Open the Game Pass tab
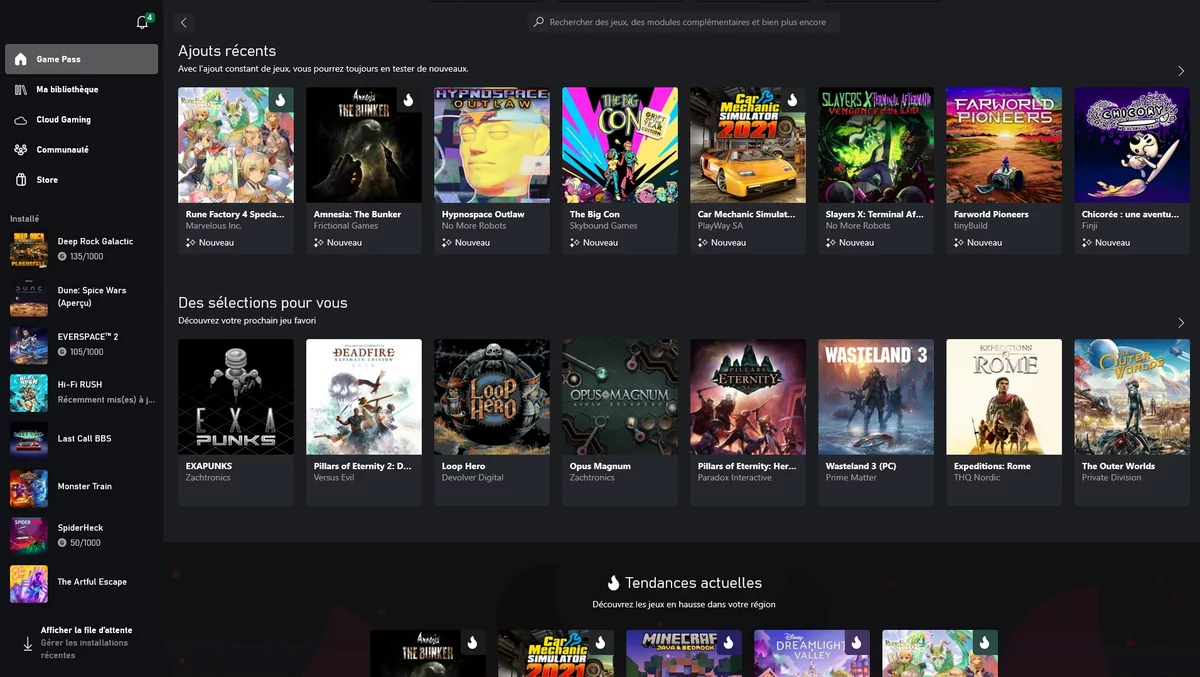 [82, 59]
